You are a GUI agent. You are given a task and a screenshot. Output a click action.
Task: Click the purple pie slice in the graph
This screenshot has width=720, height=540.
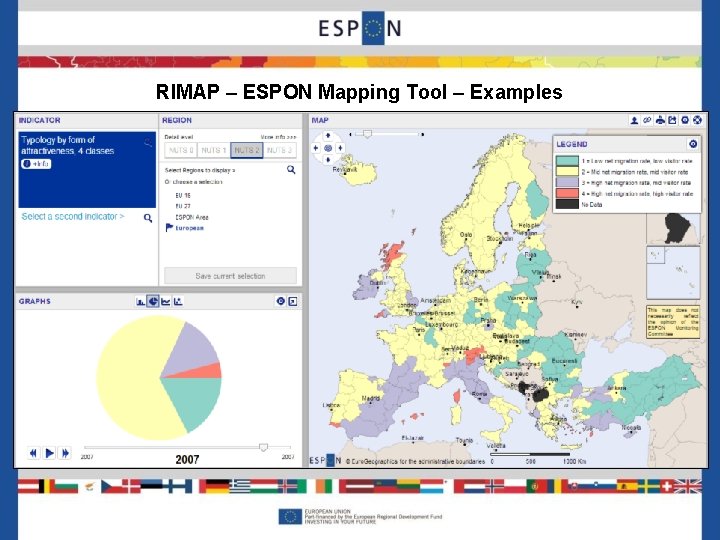[193, 351]
